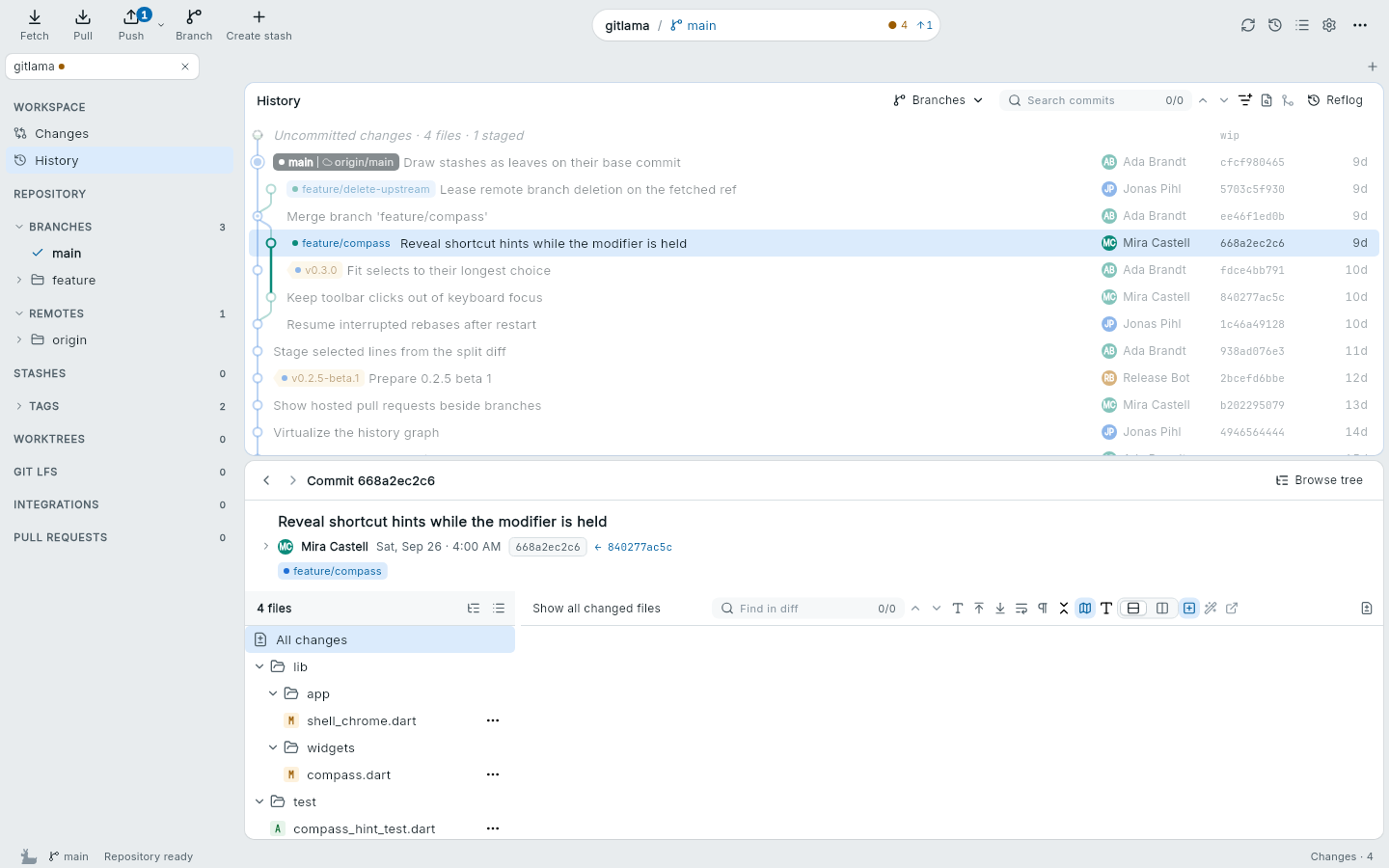Select History in the workspace sidebar

(x=120, y=161)
